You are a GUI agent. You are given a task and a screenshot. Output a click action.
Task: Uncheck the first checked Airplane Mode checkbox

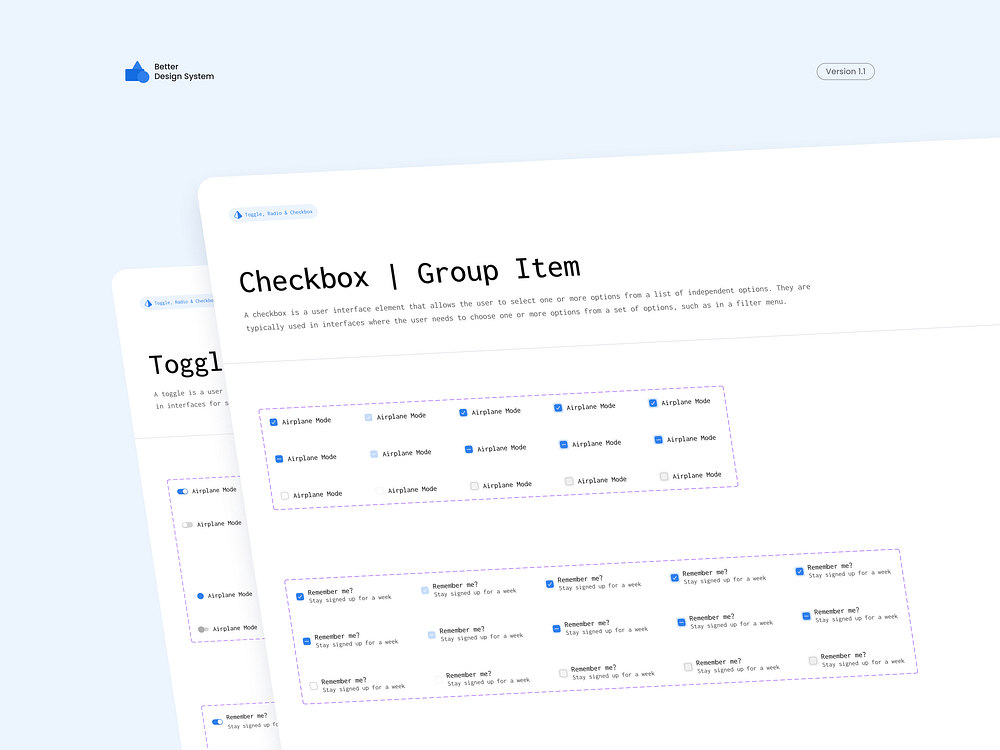274,421
